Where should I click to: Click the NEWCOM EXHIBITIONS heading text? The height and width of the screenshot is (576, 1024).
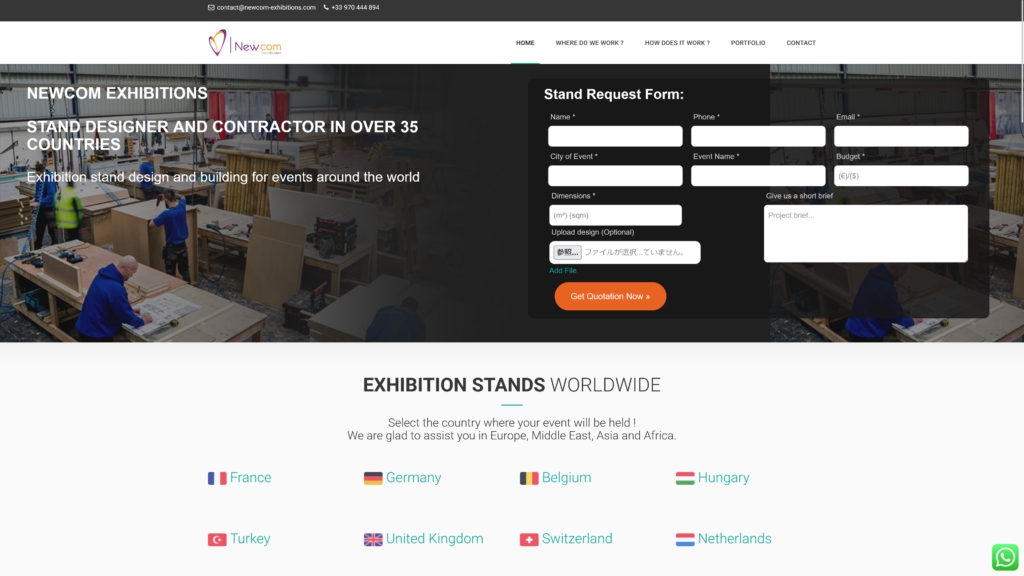117,93
